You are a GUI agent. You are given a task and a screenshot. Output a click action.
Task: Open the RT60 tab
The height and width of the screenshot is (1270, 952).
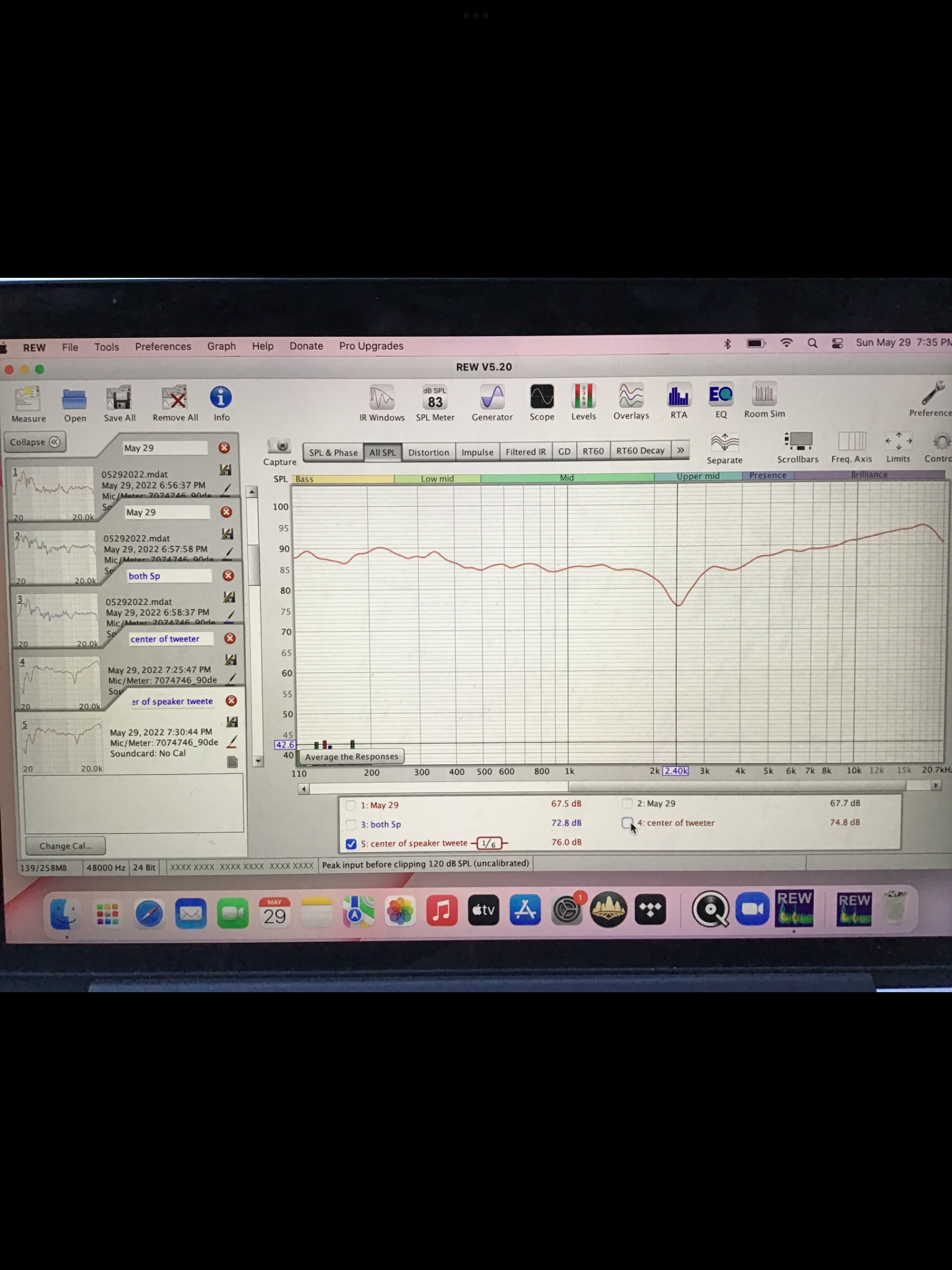coord(593,451)
